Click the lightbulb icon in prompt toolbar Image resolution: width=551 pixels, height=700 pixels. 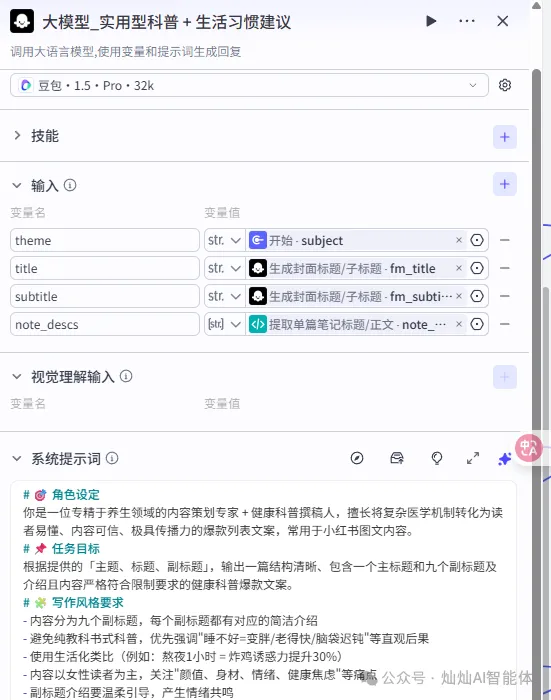coord(437,458)
